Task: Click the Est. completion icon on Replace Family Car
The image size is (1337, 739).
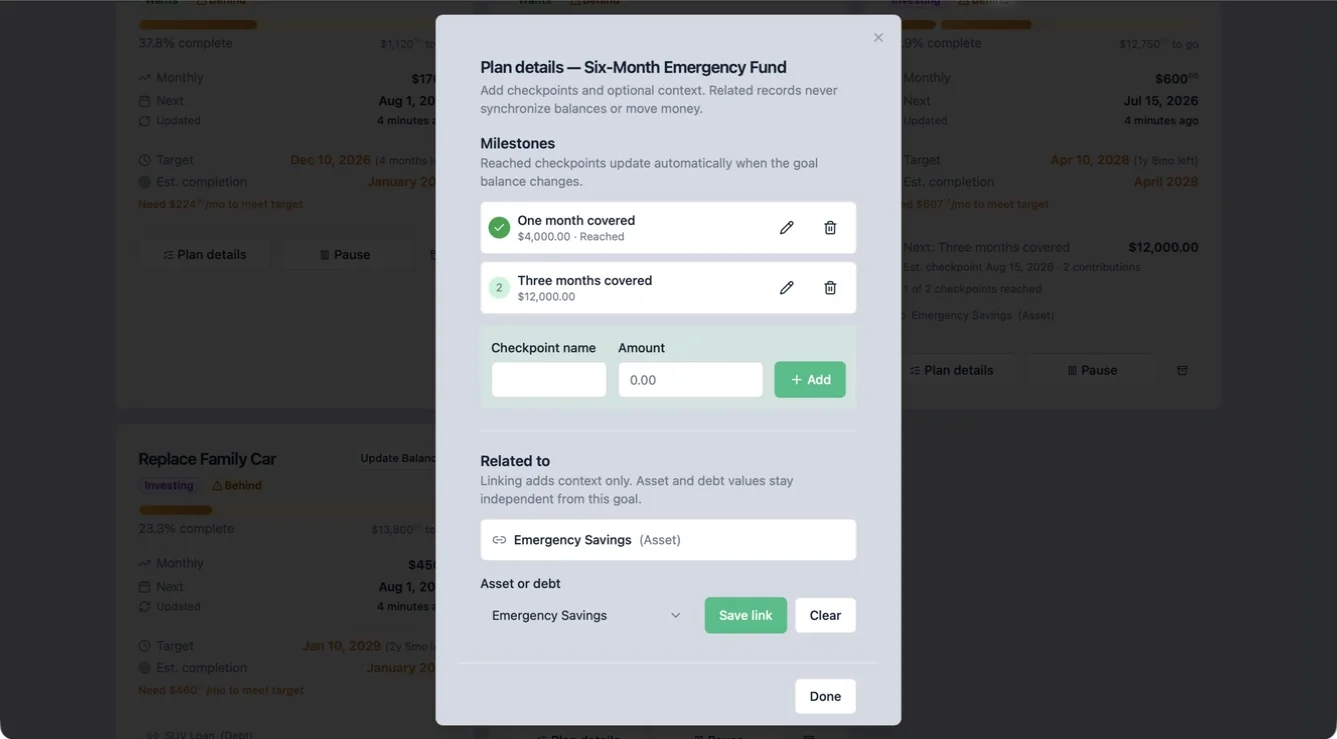Action: point(145,668)
